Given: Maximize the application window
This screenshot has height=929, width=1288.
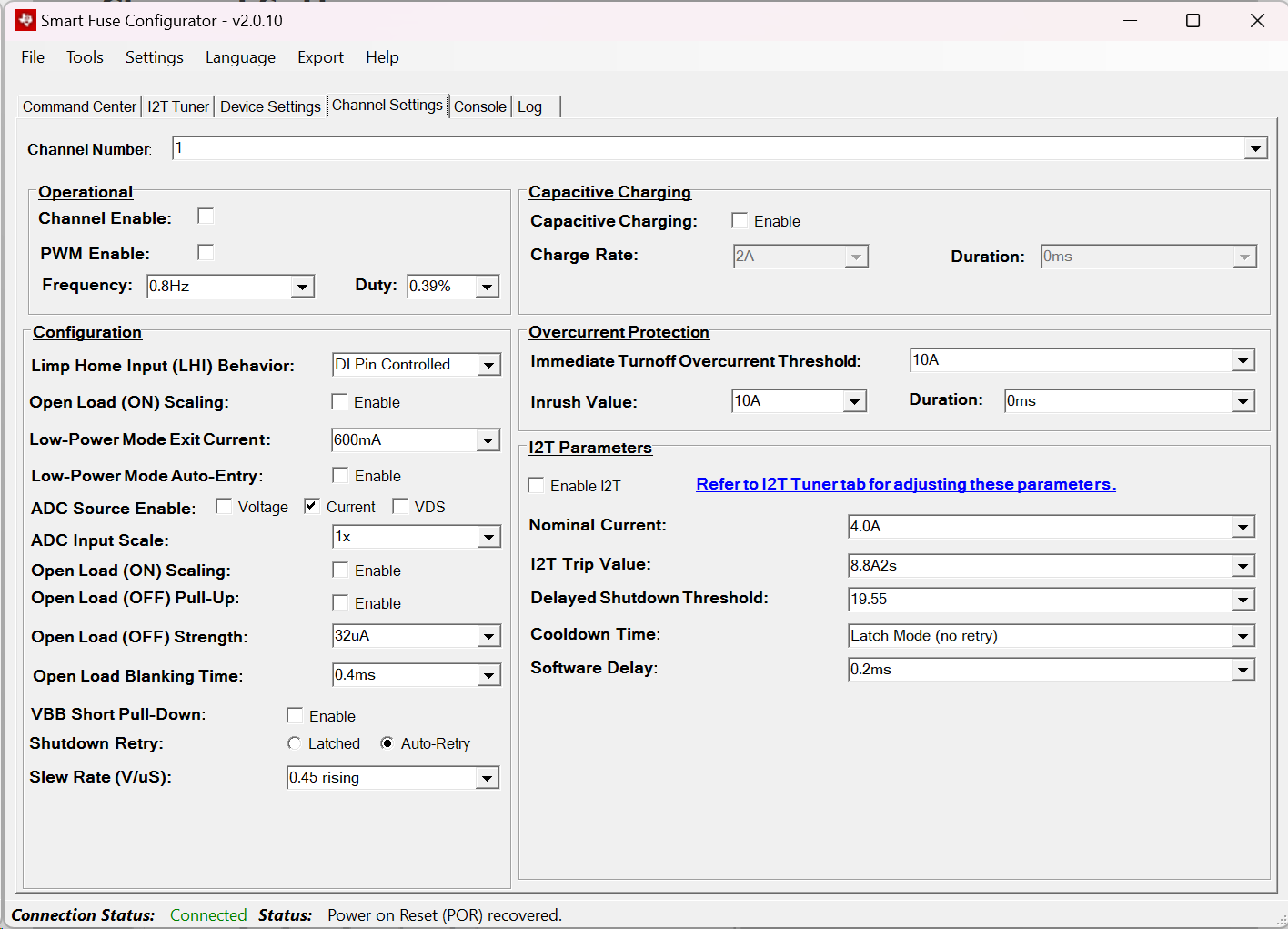Looking at the screenshot, I should 1193,21.
